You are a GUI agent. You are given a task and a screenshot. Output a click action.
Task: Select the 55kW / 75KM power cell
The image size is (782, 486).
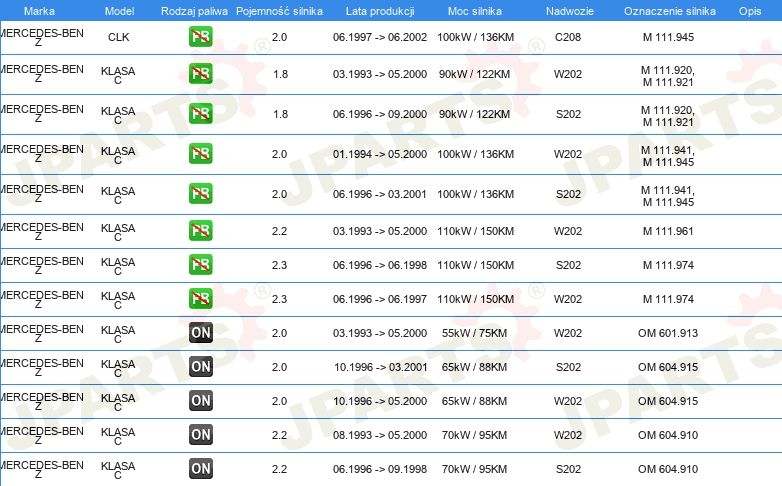coord(474,333)
